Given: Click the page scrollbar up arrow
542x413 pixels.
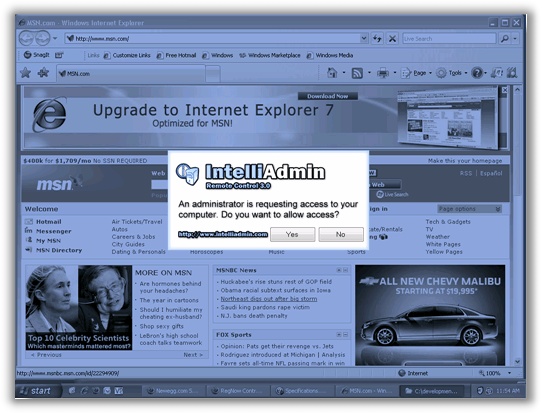Looking at the screenshot, I should pos(517,90).
